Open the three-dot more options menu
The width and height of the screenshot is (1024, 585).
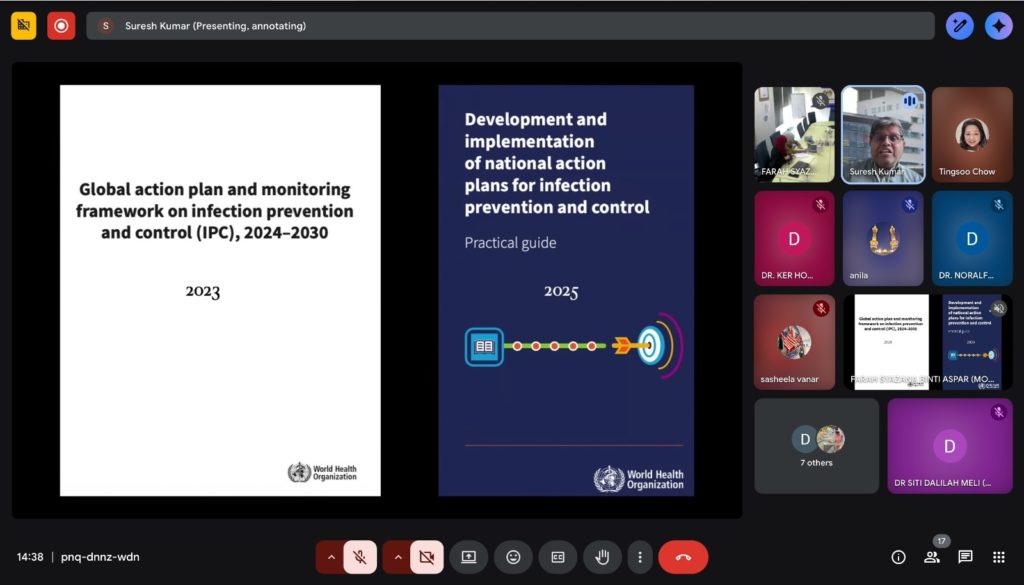[639, 557]
